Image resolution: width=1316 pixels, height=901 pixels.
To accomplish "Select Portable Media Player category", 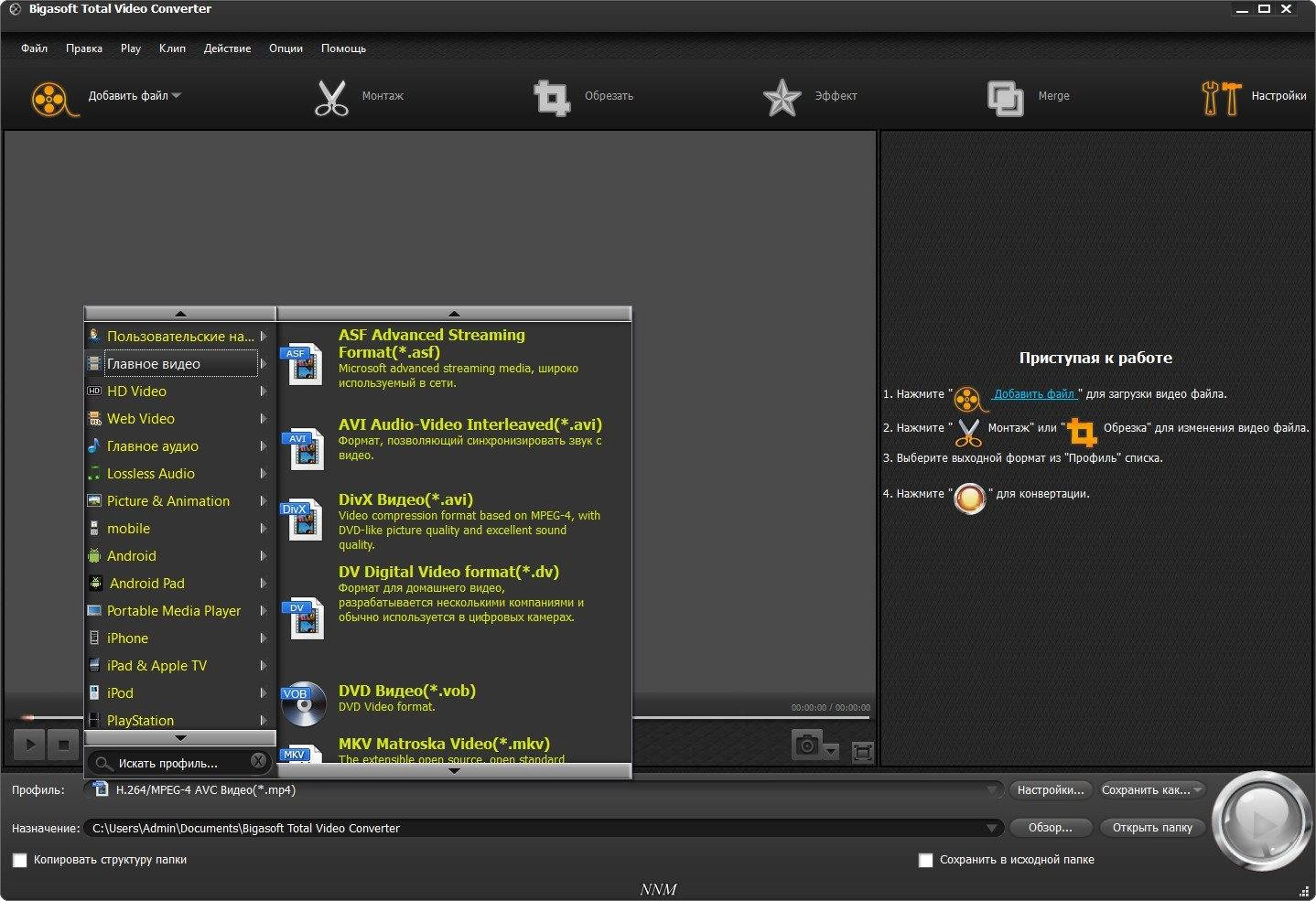I will pos(179,611).
